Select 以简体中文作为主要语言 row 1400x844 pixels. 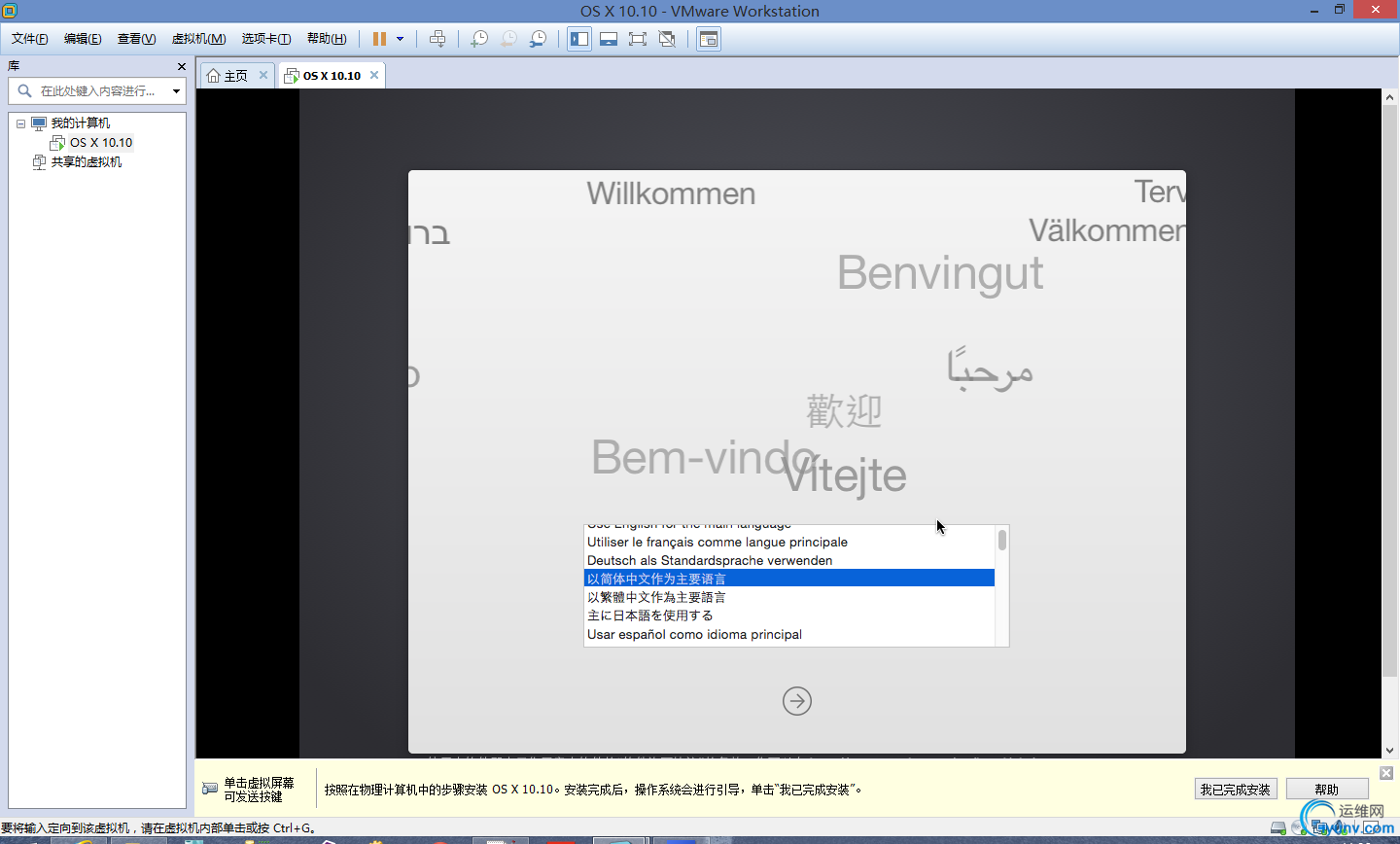point(788,579)
